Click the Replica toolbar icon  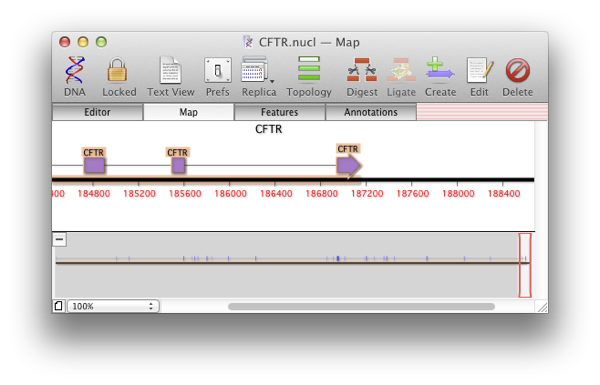[x=254, y=70]
